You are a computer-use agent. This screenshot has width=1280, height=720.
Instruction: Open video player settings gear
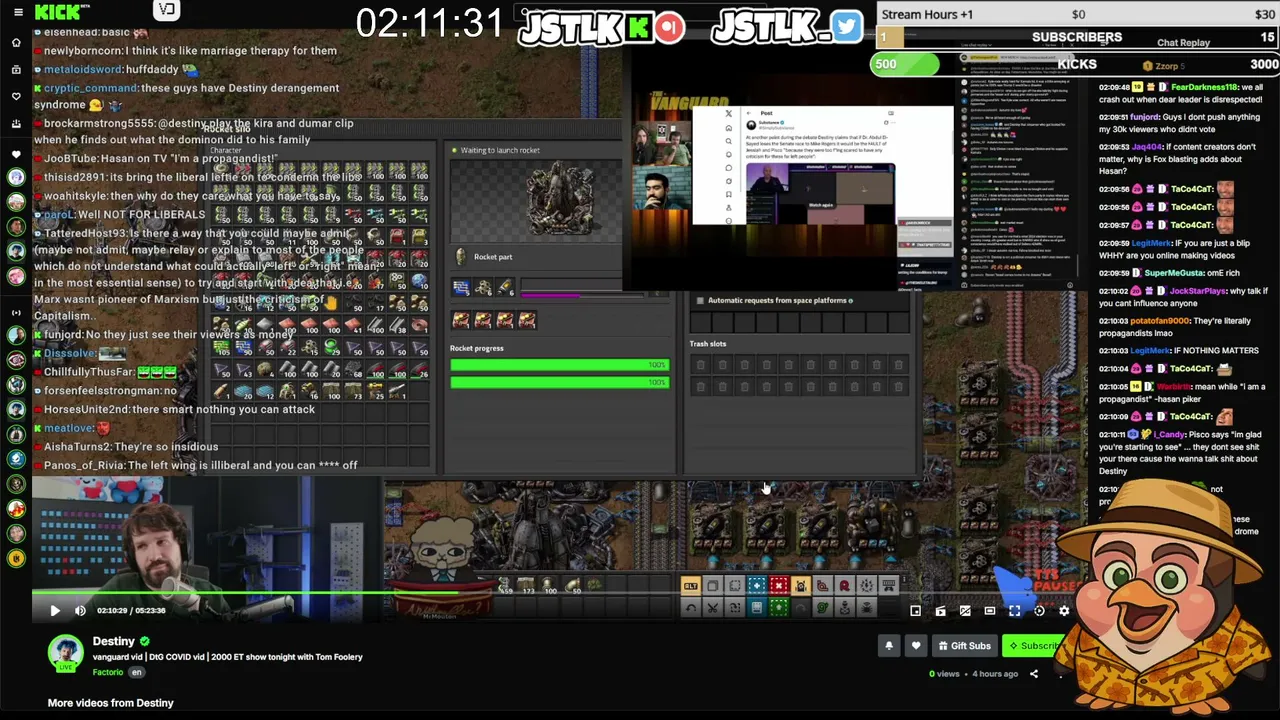1064,610
